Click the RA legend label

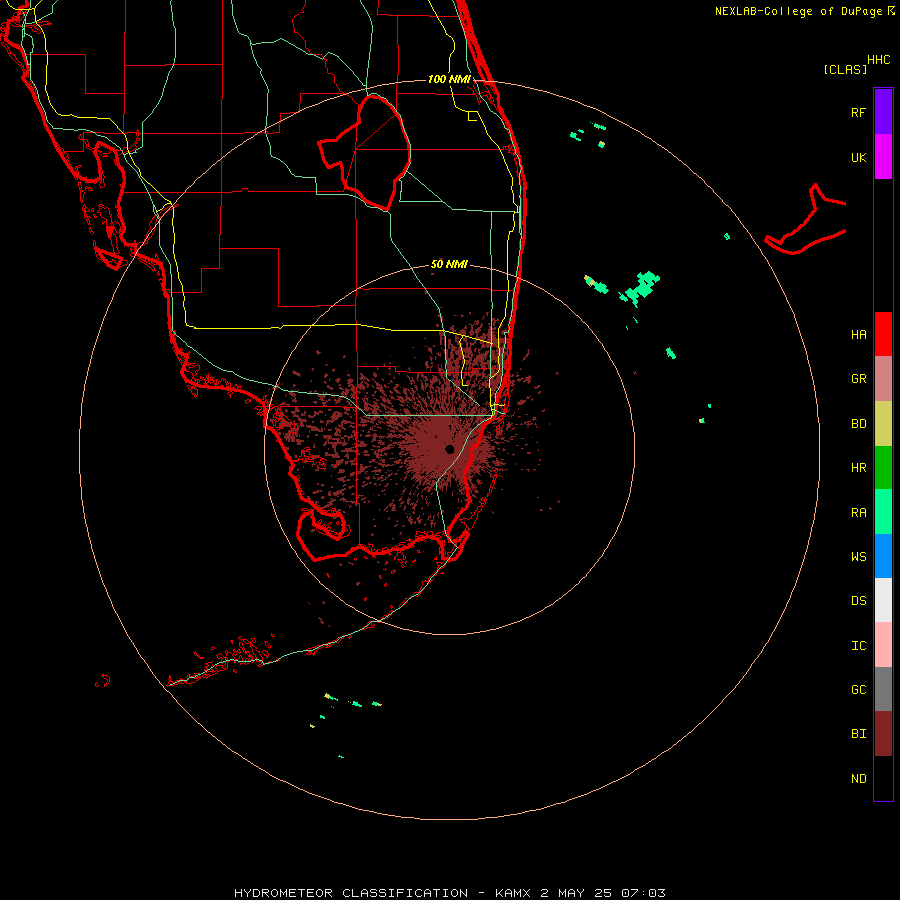tap(858, 513)
